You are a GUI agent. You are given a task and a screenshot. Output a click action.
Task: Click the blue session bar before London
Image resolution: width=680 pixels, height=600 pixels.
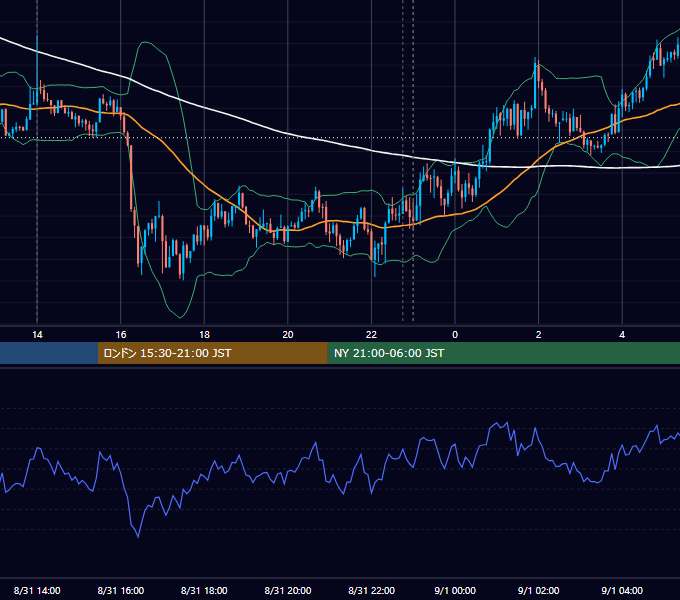pyautogui.click(x=49, y=353)
